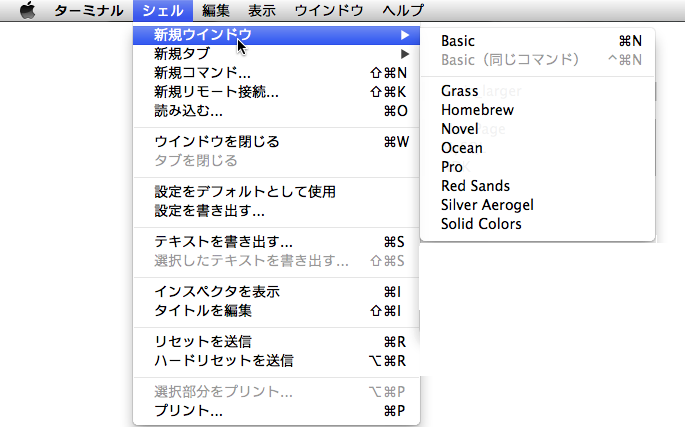
Task: Pick the Red Sands theme
Action: click(538, 186)
